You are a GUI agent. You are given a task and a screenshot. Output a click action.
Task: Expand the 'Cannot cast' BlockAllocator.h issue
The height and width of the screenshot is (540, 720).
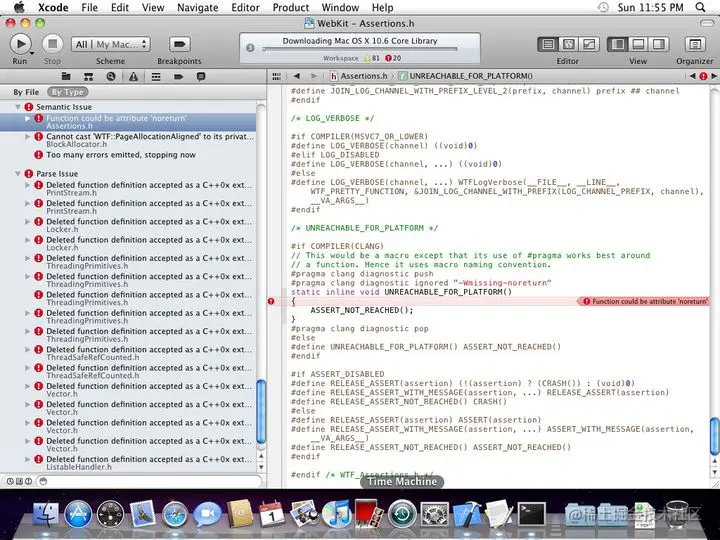pyautogui.click(x=28, y=137)
